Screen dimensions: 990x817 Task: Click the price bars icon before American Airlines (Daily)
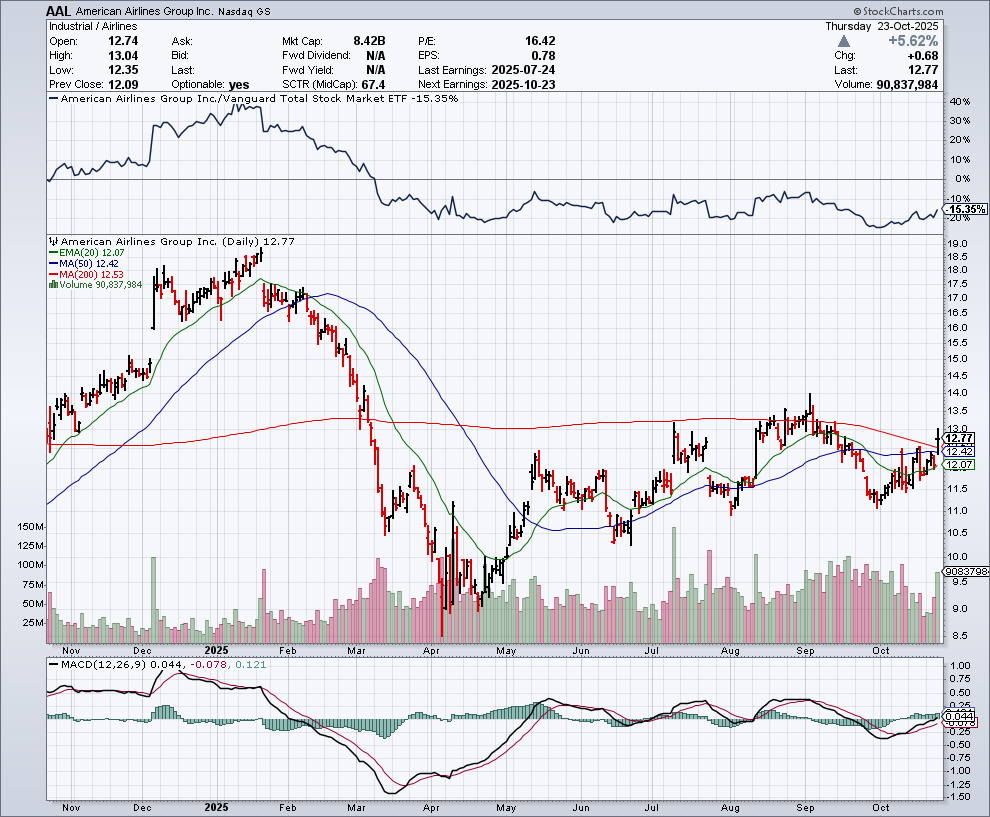(x=54, y=242)
